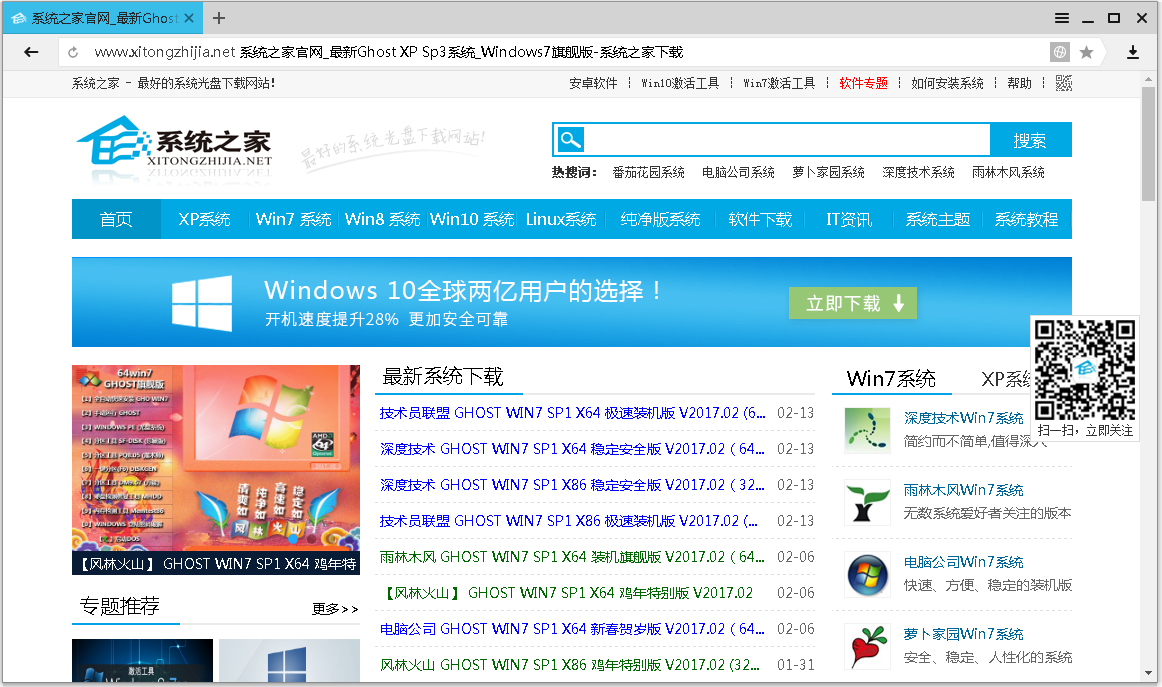Screen dimensions: 1162x687
Task: Click the Windows logo icon beside 电脑公司Win7系统
Action: pos(866,575)
